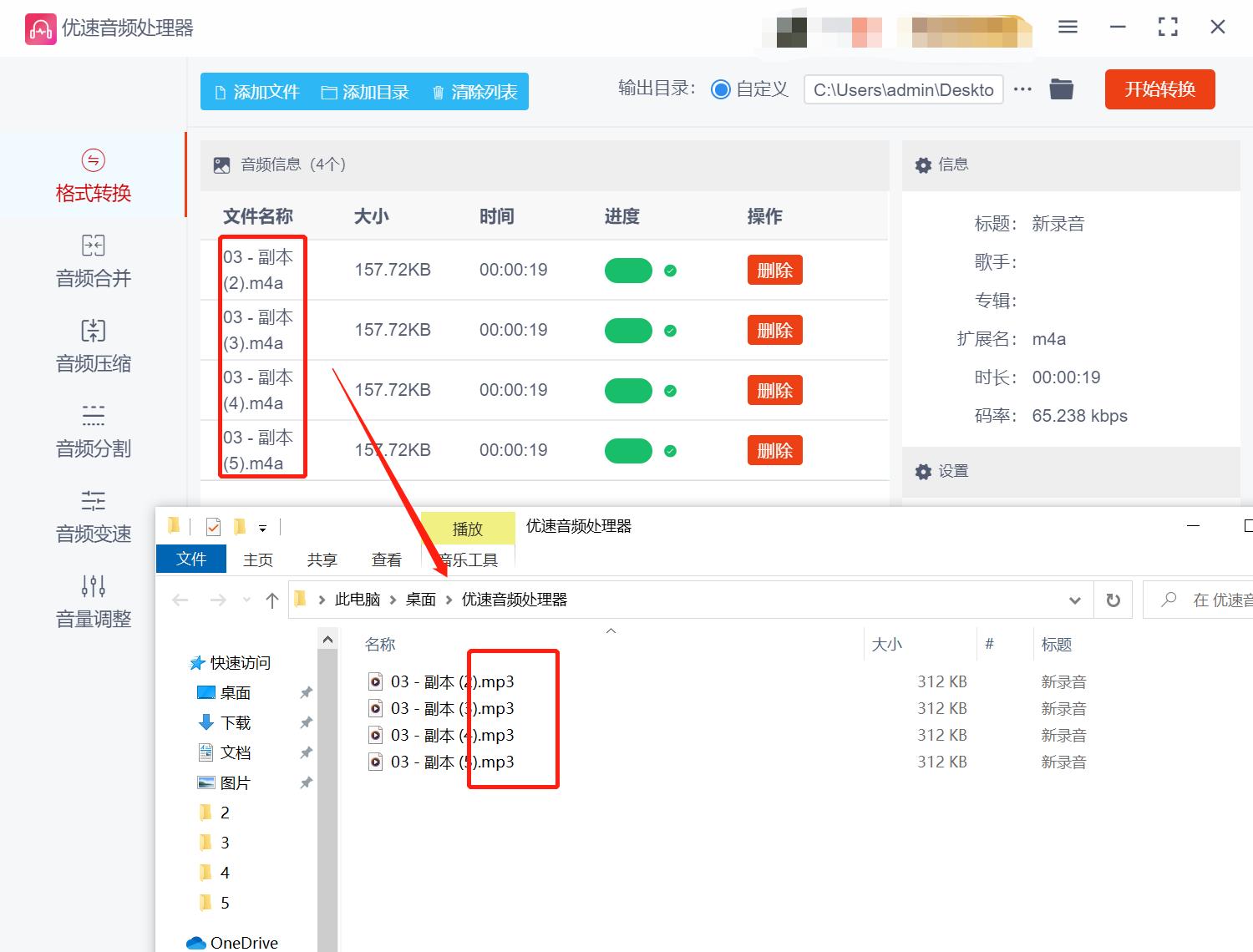This screenshot has height=952, width=1253.
Task: Click the progress indicator of 03 - 副本 (2).m4a
Action: [x=628, y=270]
